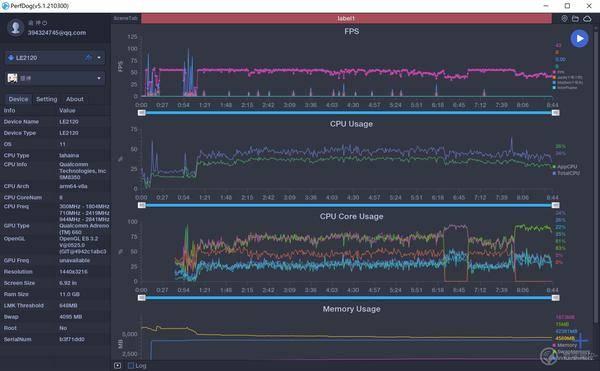Click the PerfDog logo in title bar
600x371 pixels.
click(x=5, y=6)
